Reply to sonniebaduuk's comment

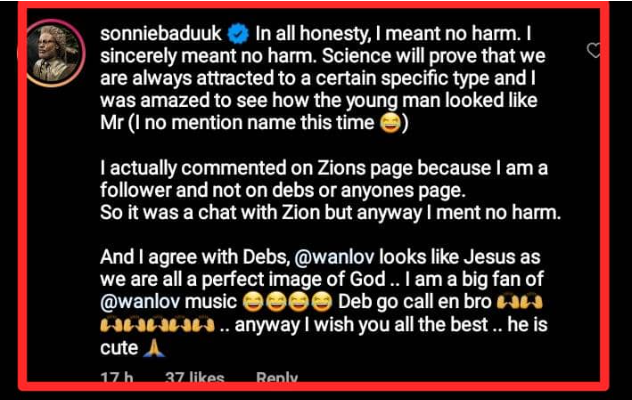coord(277,377)
